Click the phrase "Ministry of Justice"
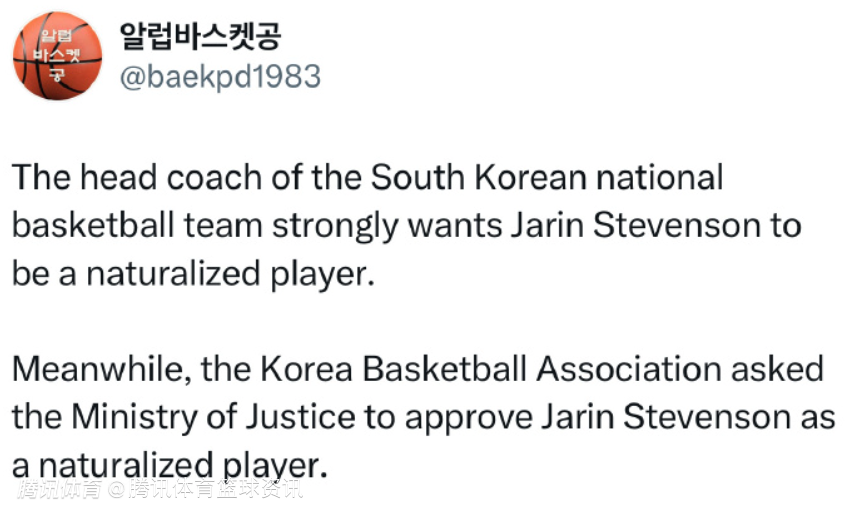The width and height of the screenshot is (850, 514). pyautogui.click(x=213, y=417)
